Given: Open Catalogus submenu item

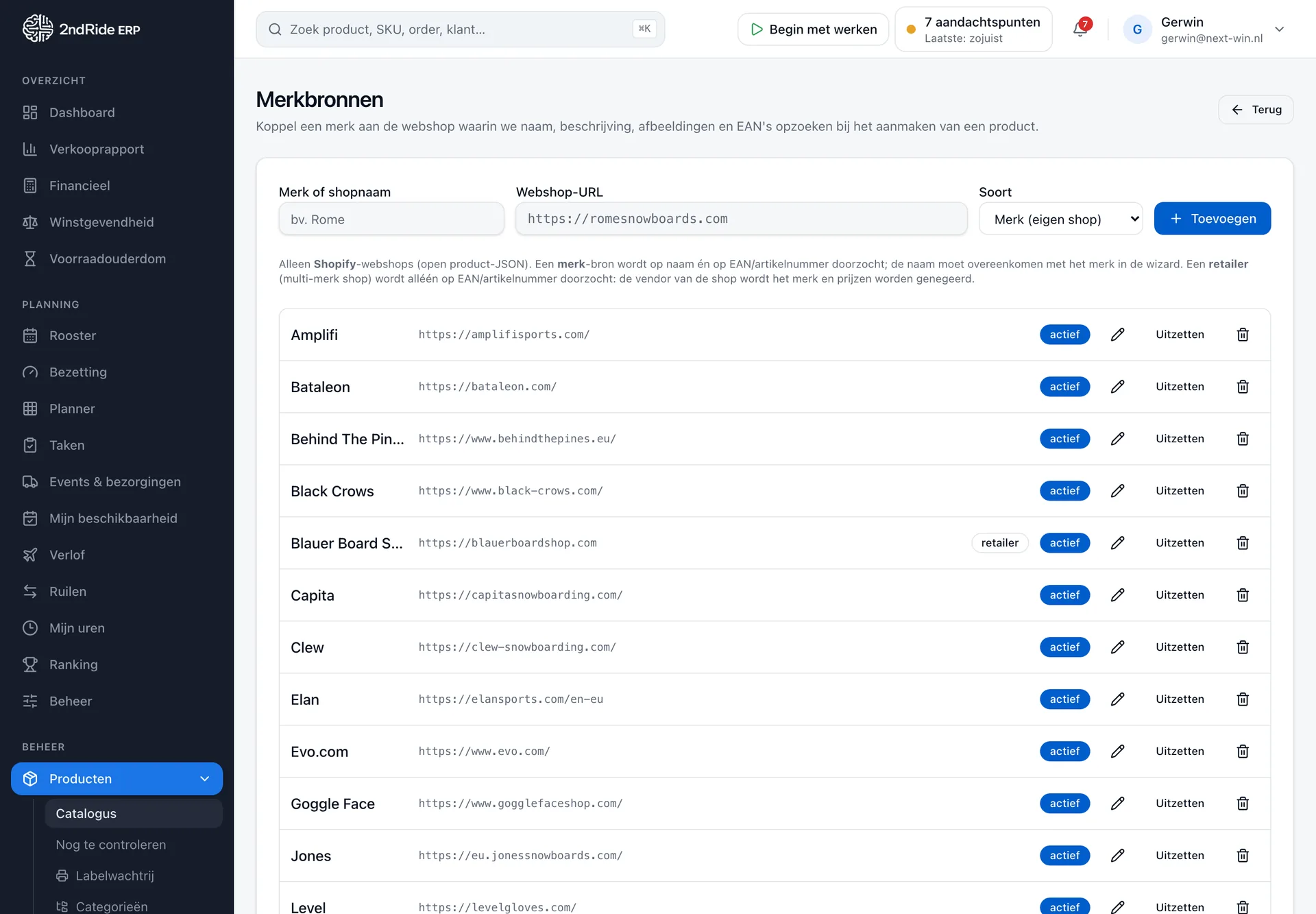Looking at the screenshot, I should click(x=134, y=813).
